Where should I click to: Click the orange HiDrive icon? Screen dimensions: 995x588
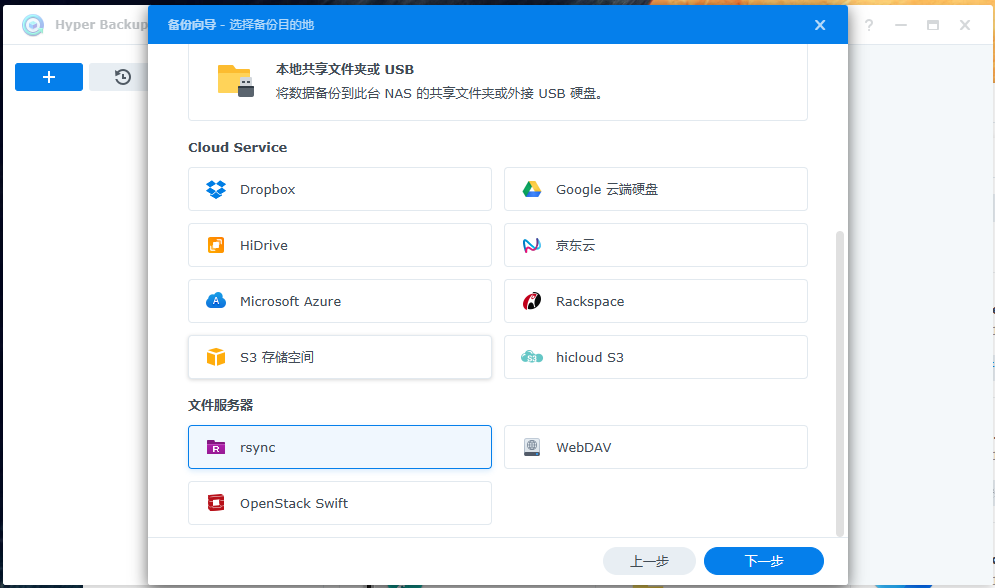pyautogui.click(x=216, y=245)
